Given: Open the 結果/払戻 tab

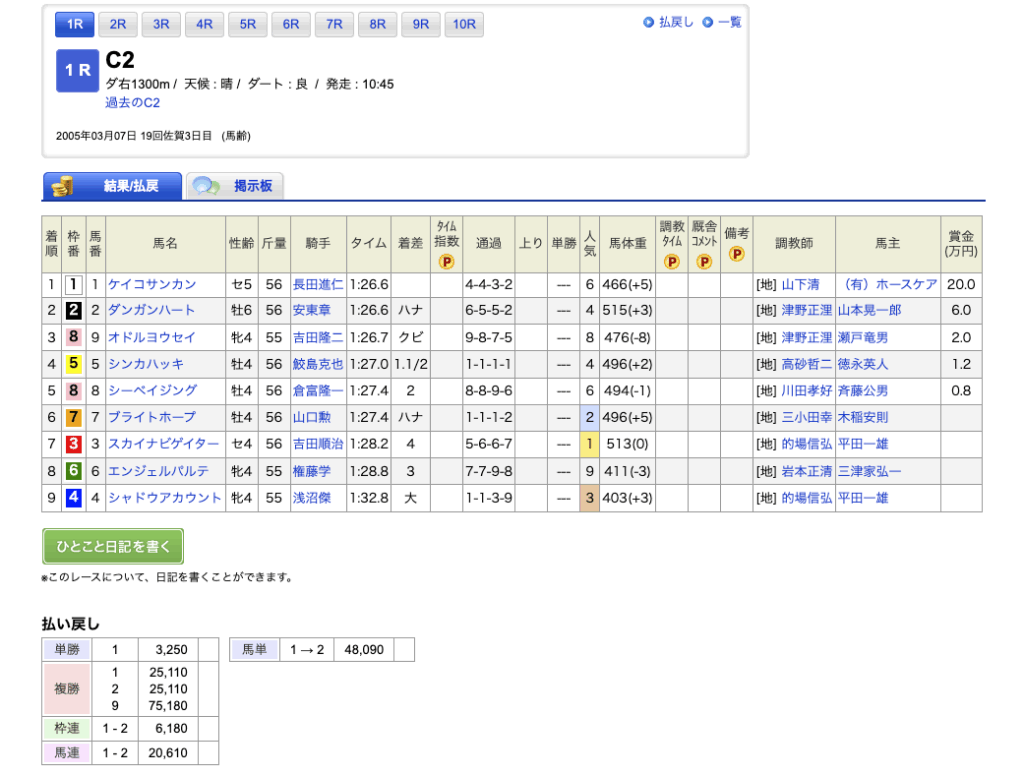Looking at the screenshot, I should (x=112, y=186).
